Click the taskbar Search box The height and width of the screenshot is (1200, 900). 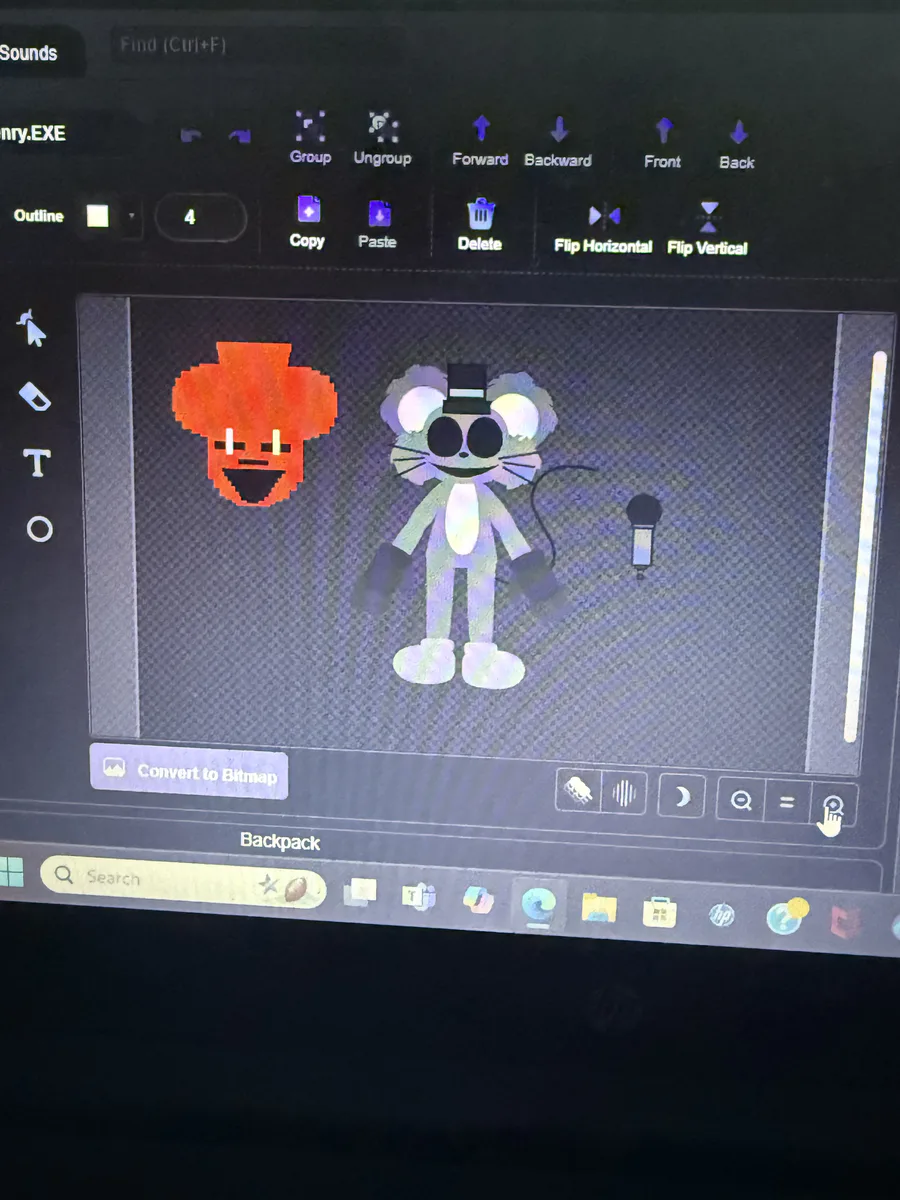(x=183, y=882)
